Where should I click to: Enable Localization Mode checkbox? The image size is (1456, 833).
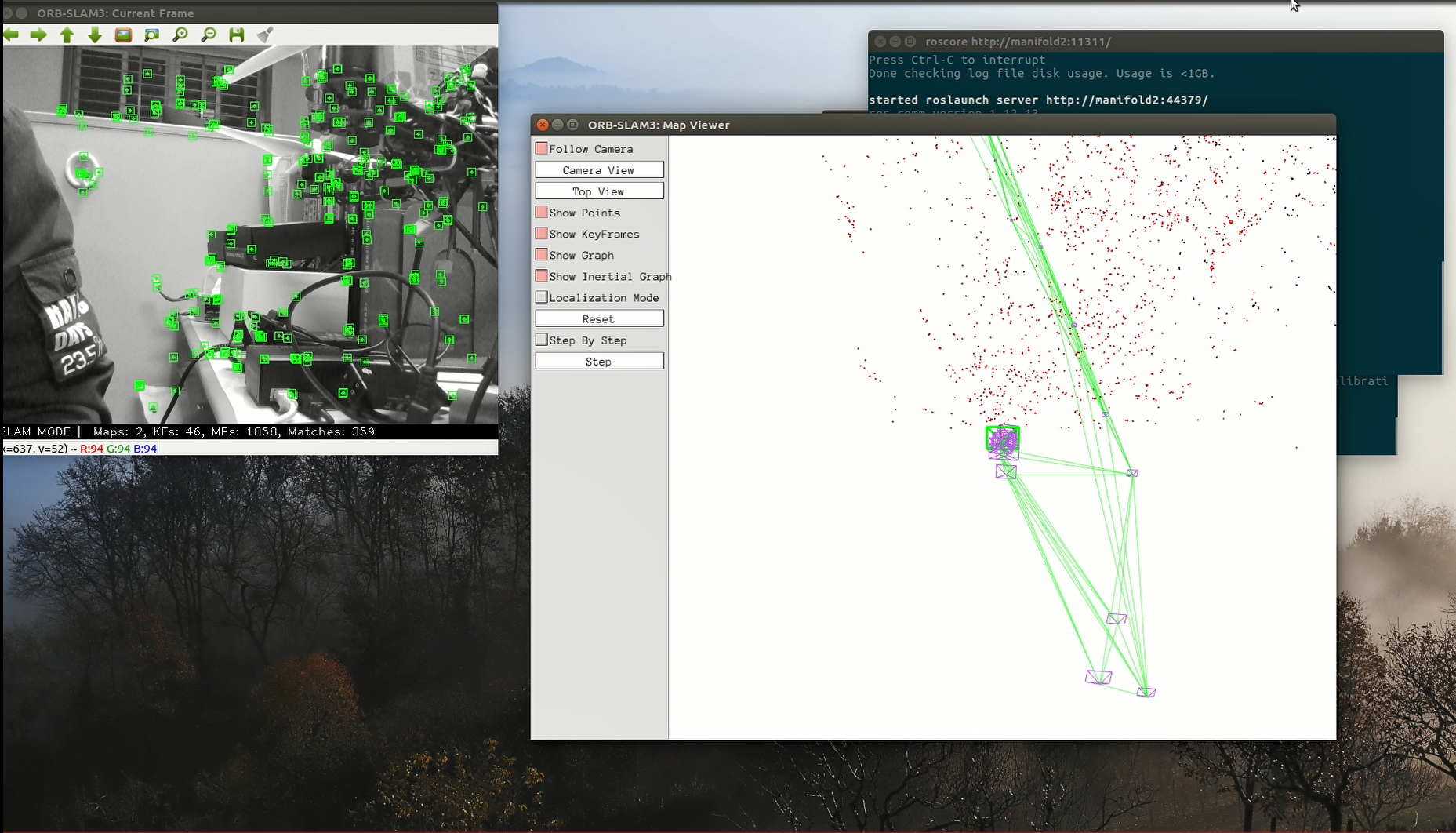pos(542,297)
